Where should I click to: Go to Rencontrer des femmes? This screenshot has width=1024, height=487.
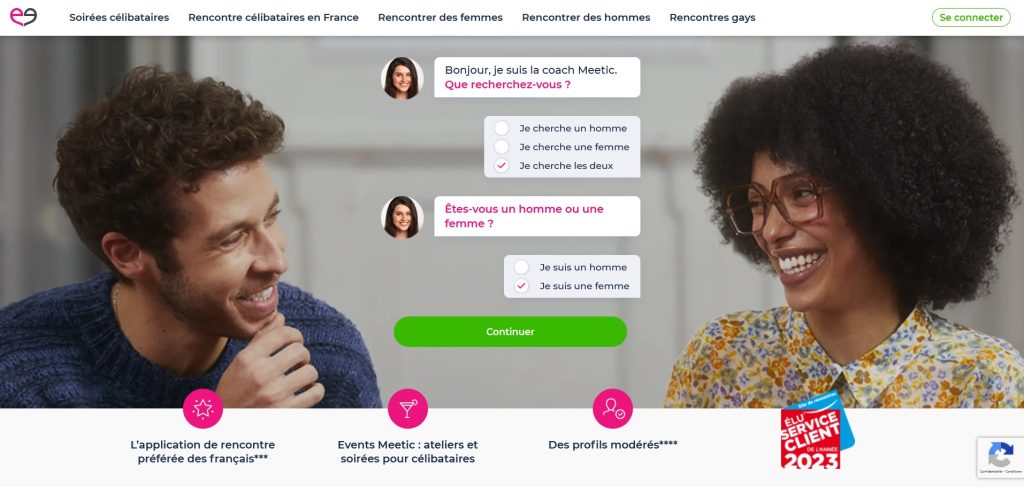coord(440,18)
